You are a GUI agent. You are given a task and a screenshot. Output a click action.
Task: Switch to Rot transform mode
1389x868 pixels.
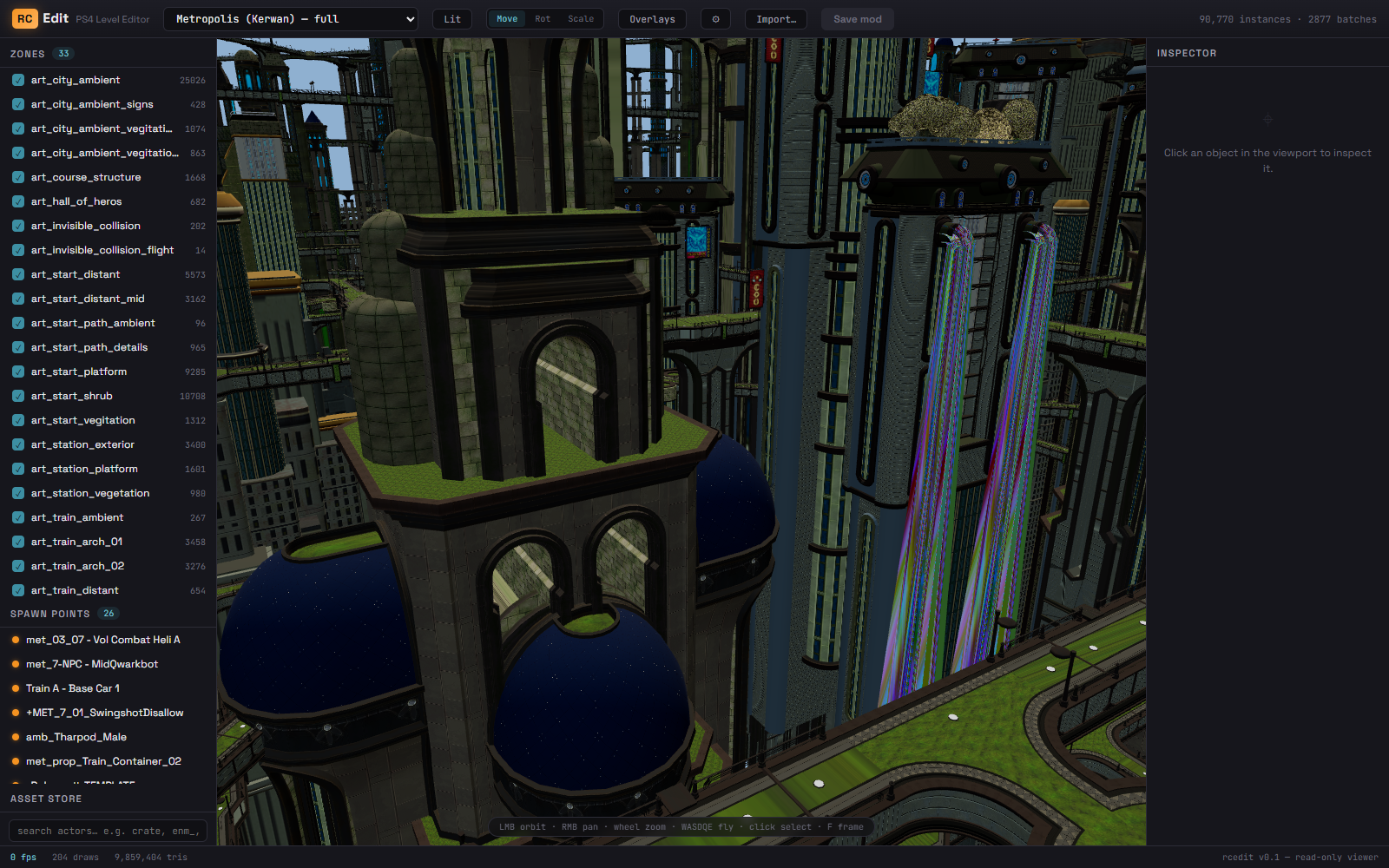[x=543, y=19]
